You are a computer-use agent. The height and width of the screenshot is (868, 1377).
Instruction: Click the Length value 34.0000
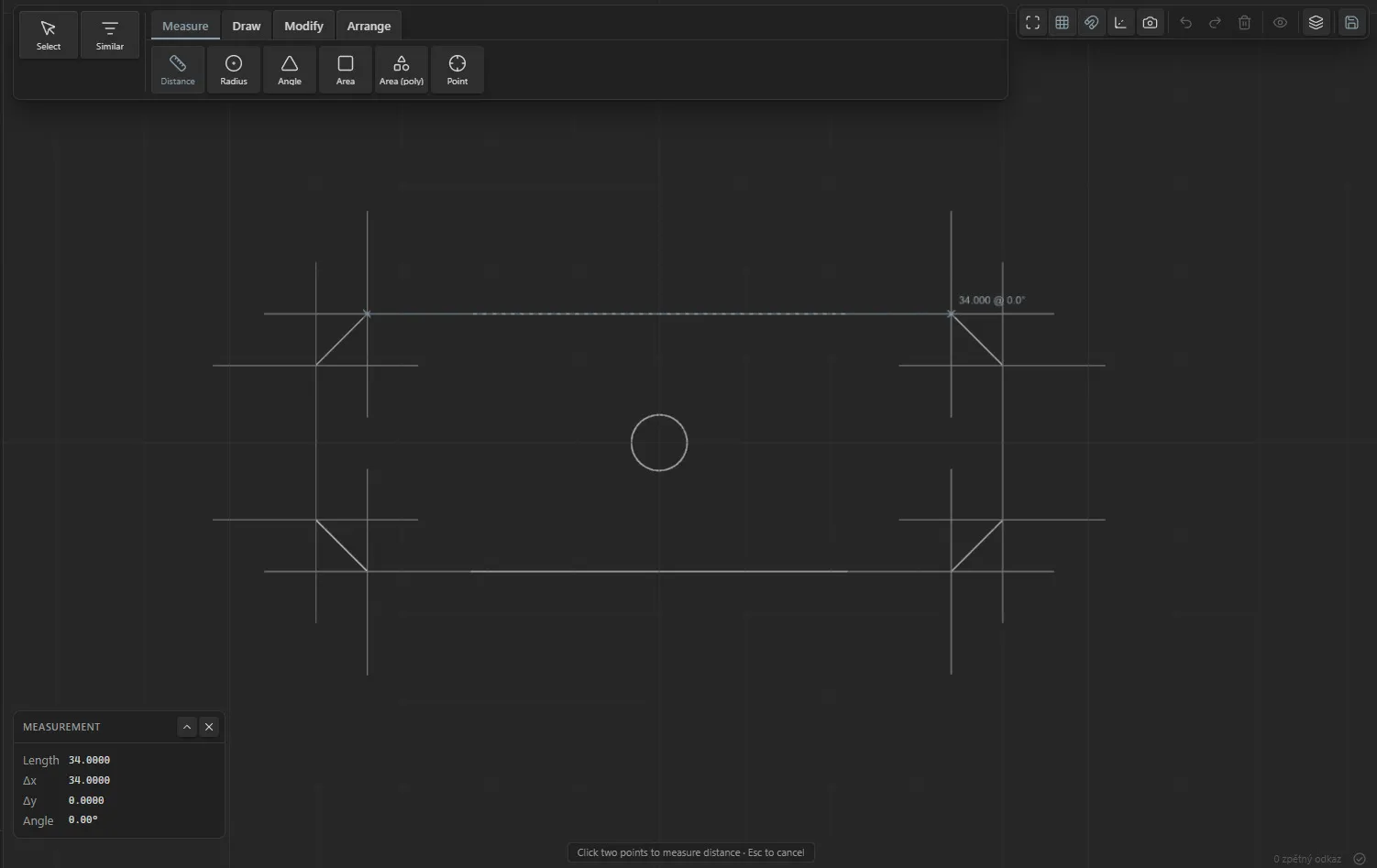89,760
